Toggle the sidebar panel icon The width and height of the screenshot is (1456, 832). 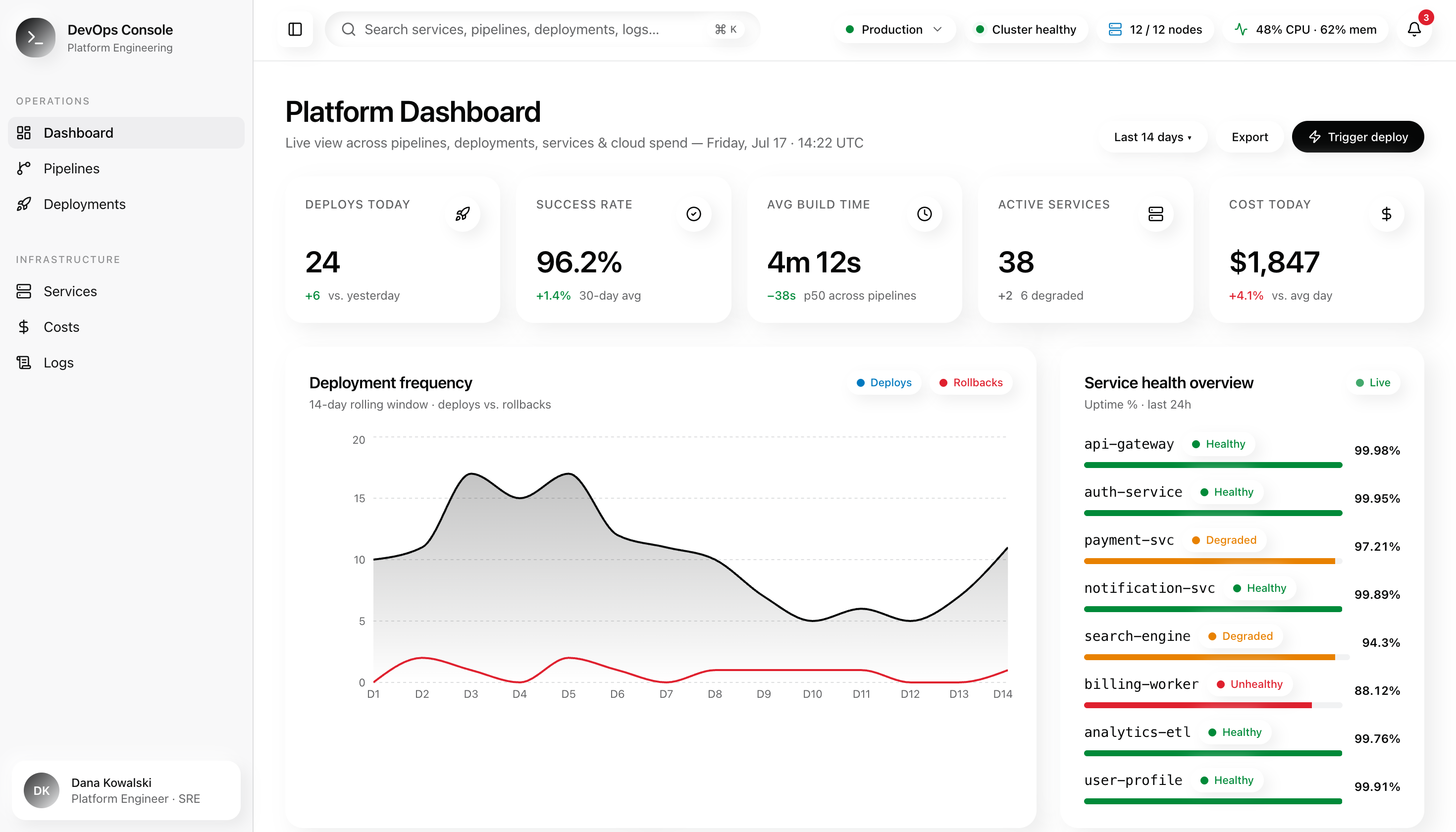(x=296, y=29)
